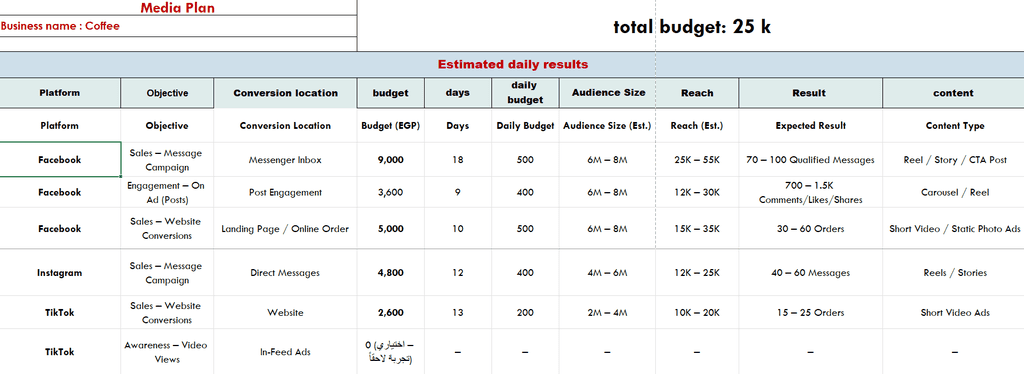Select the Media Plan title cell
The image size is (1024, 374).
(178, 8)
